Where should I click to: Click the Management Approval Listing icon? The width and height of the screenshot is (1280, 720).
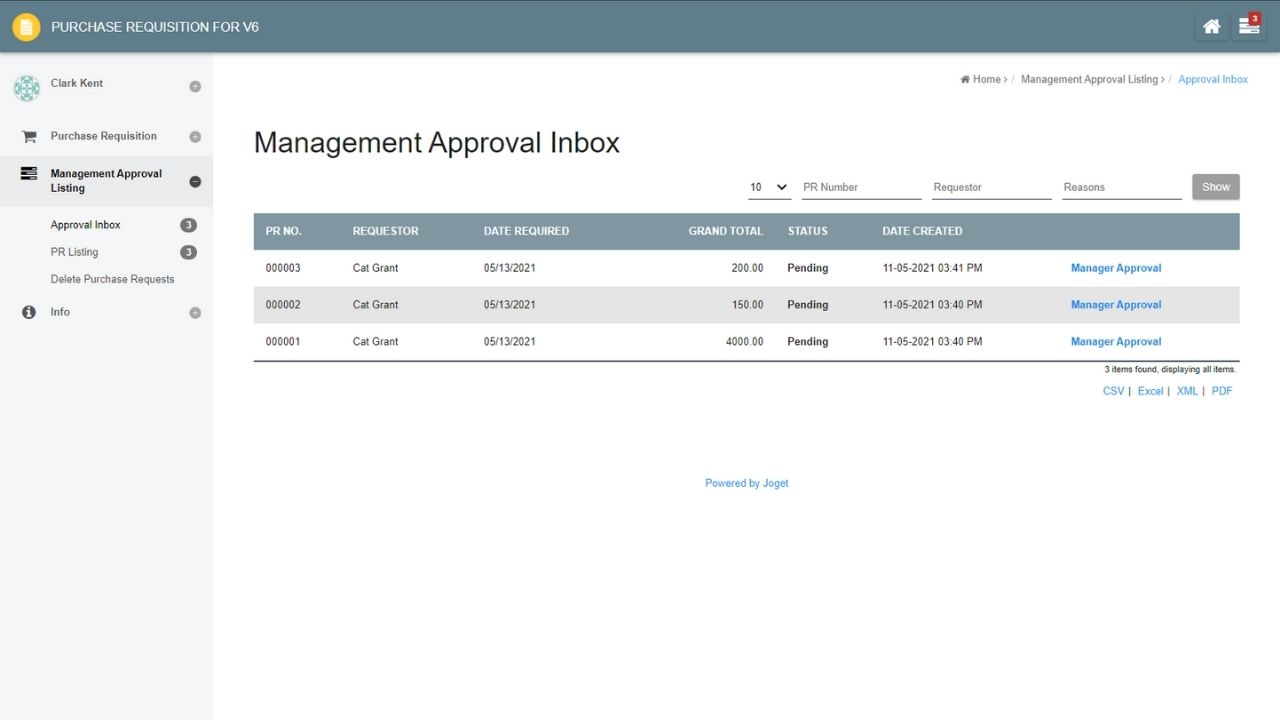pyautogui.click(x=29, y=174)
